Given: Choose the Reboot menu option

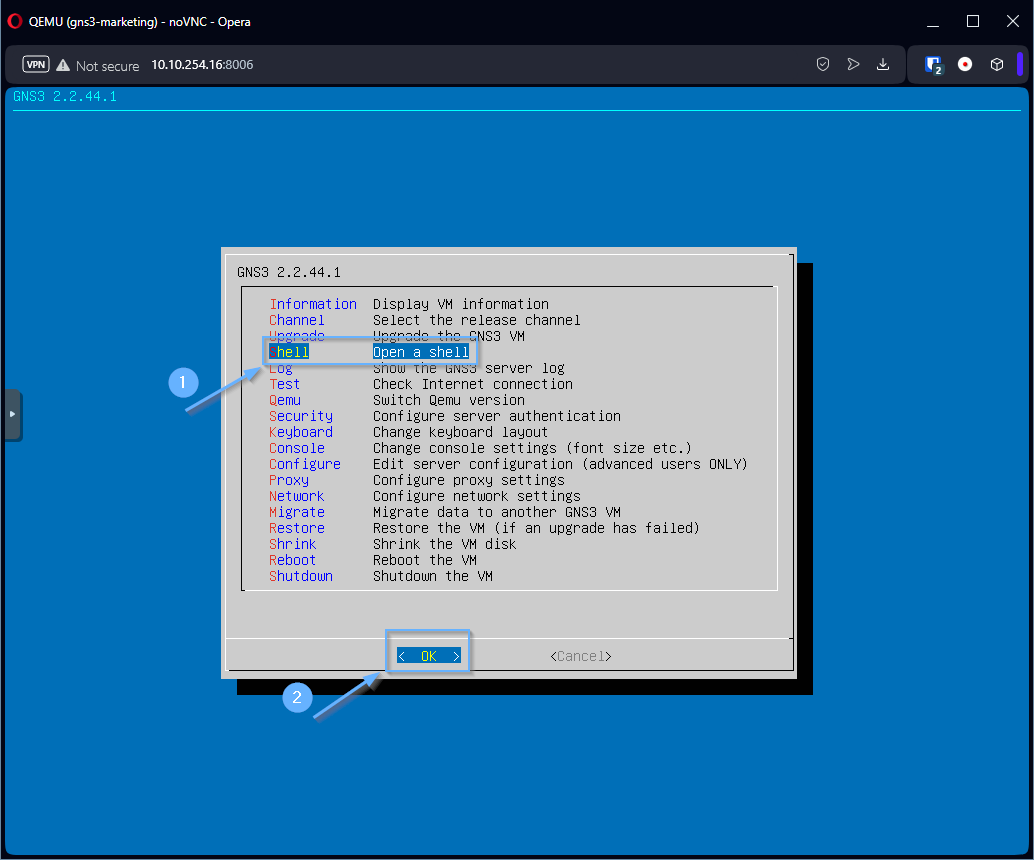Looking at the screenshot, I should 292,560.
